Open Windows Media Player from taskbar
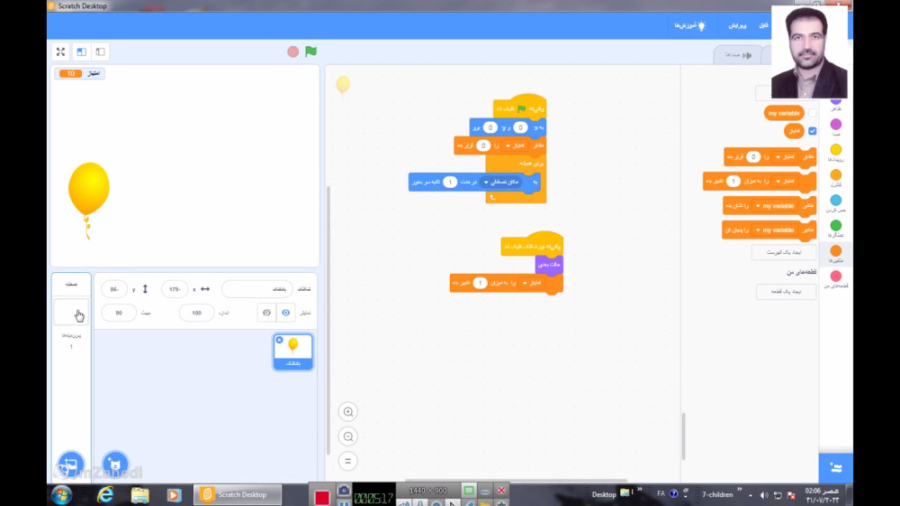The image size is (900, 506). point(174,495)
